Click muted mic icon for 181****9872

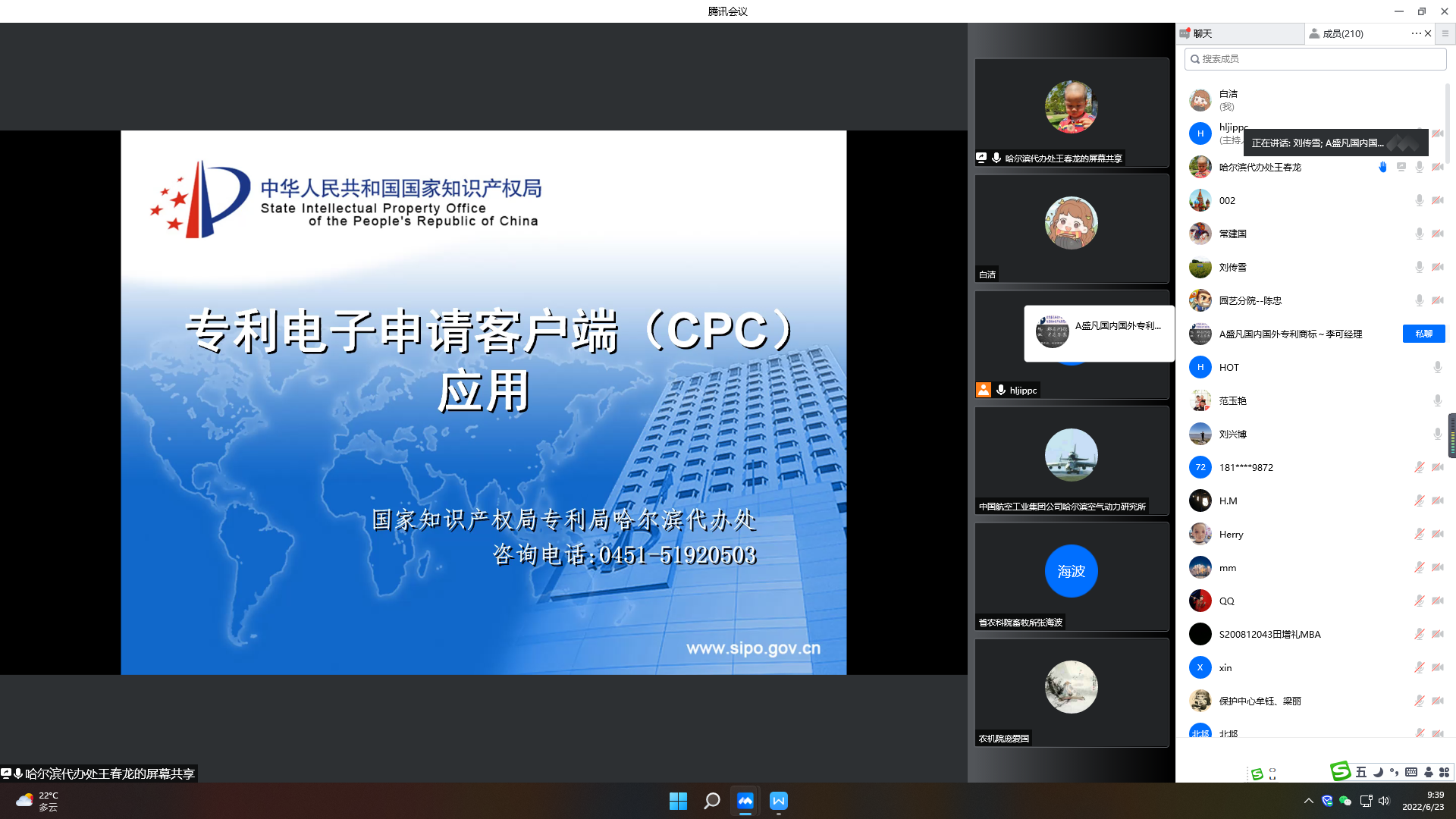pyautogui.click(x=1420, y=467)
